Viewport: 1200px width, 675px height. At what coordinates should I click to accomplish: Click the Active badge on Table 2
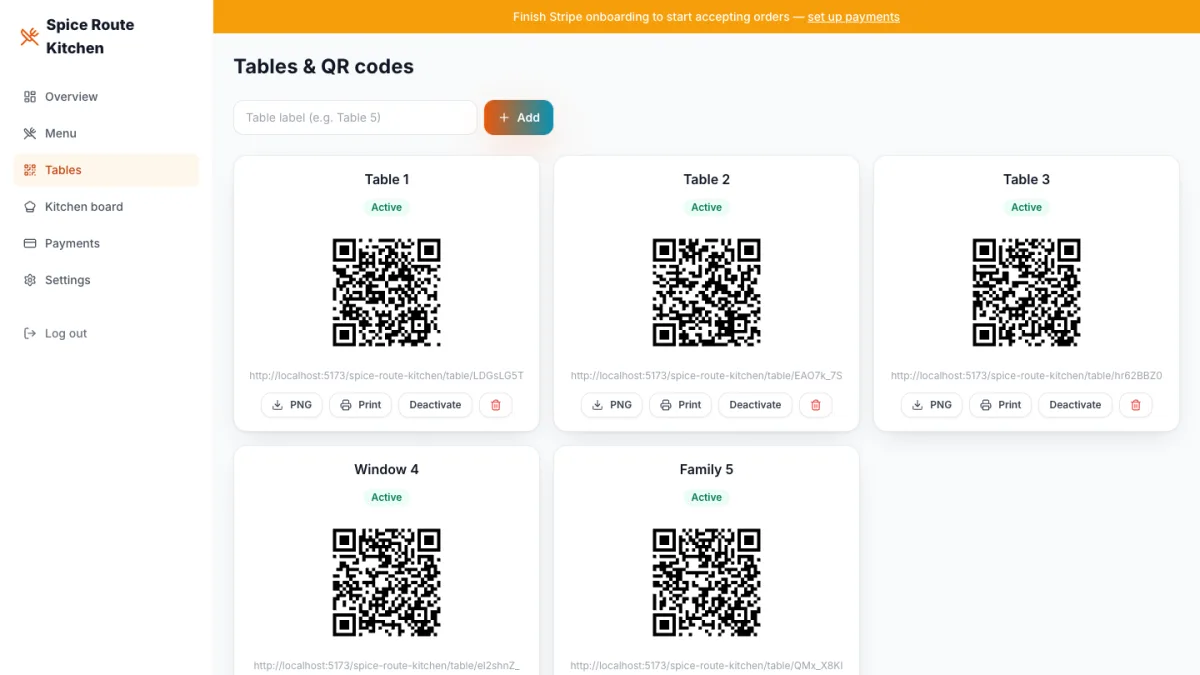707,208
